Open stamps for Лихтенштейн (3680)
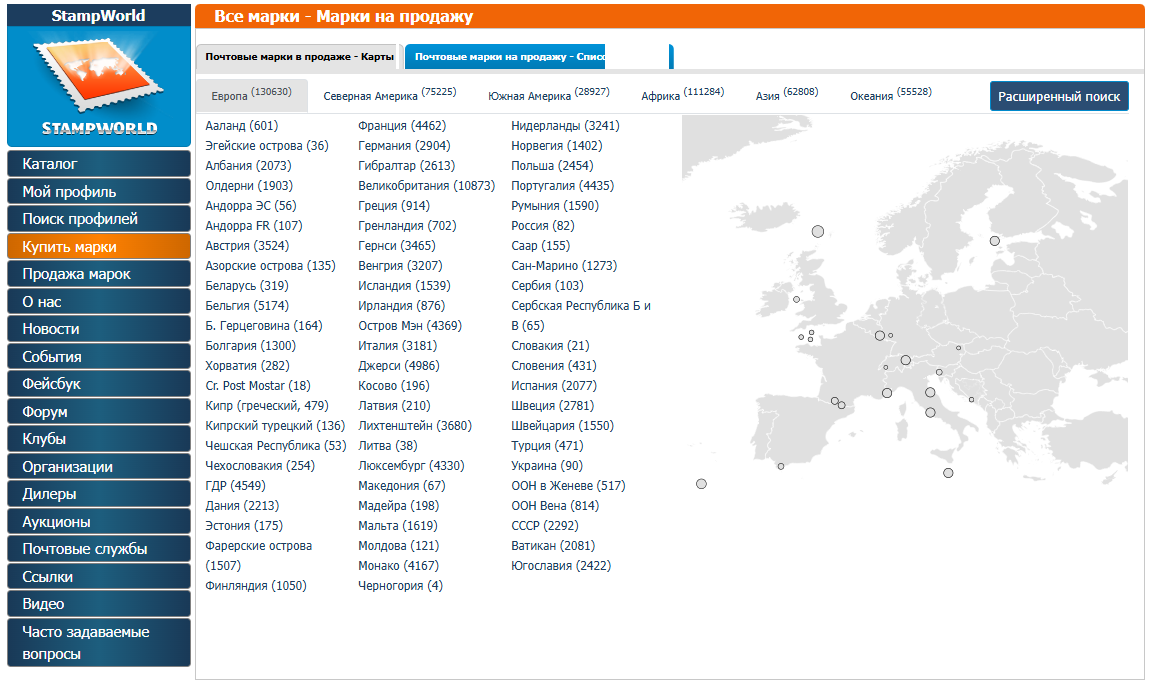The width and height of the screenshot is (1158, 681). pyautogui.click(x=415, y=426)
